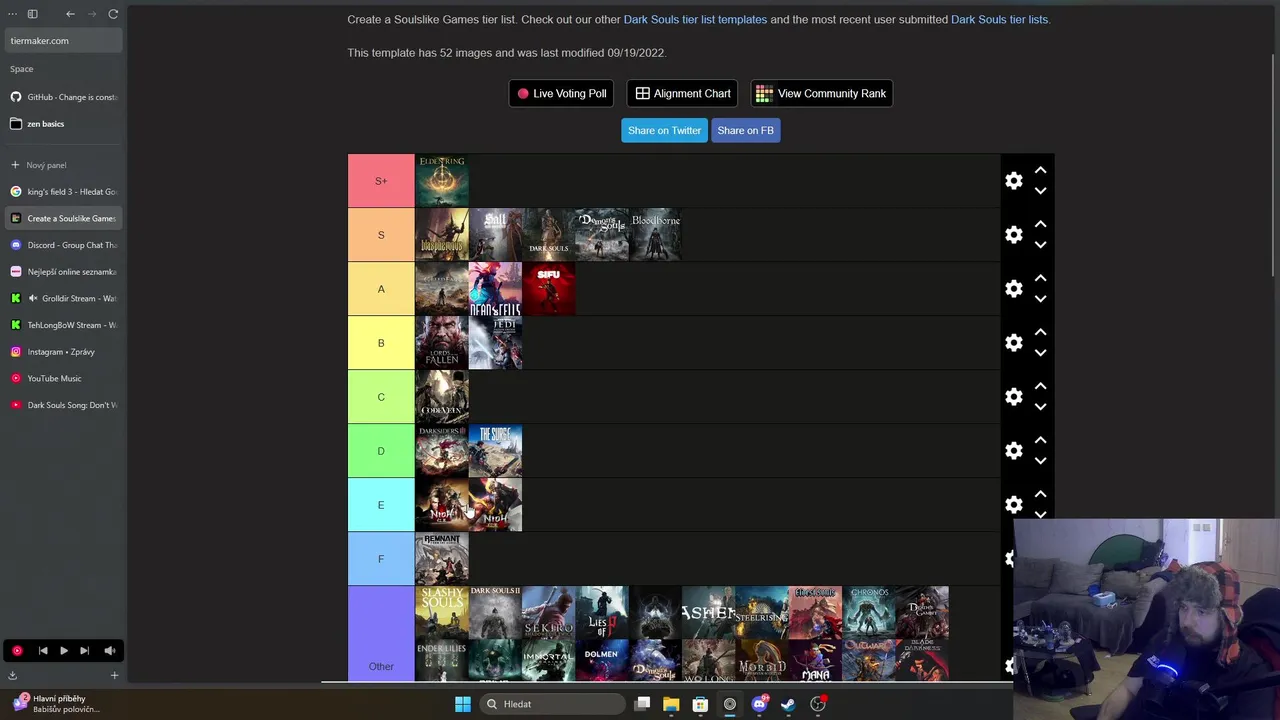This screenshot has height=720, width=1280.
Task: Select Bloodborne thumbnail in S tier
Action: pos(656,235)
